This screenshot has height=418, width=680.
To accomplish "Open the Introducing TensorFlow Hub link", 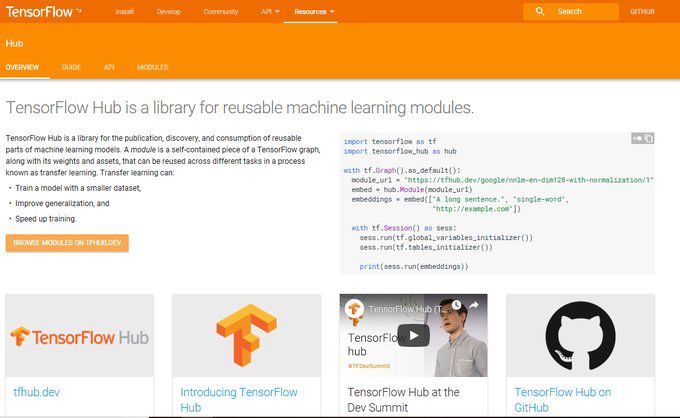I will click(x=239, y=400).
